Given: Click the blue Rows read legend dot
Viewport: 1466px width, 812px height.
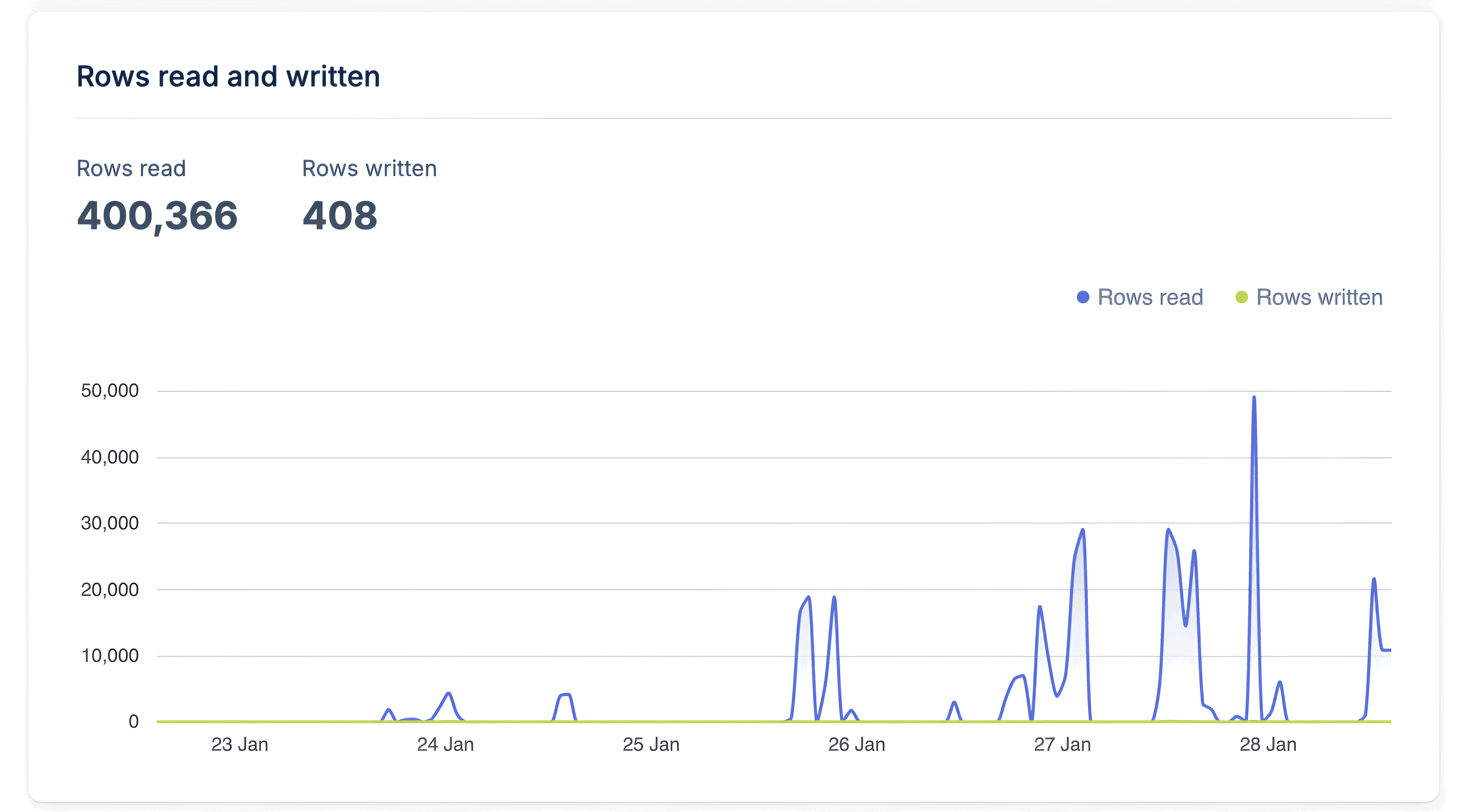Looking at the screenshot, I should pyautogui.click(x=1083, y=297).
